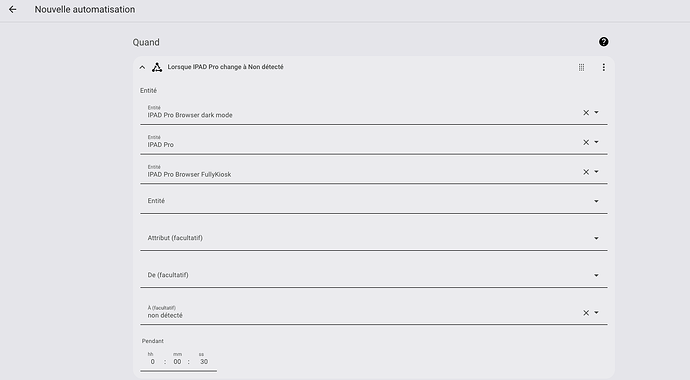The height and width of the screenshot is (380, 690).
Task: Clear the 'non détecté' value
Action: point(586,313)
